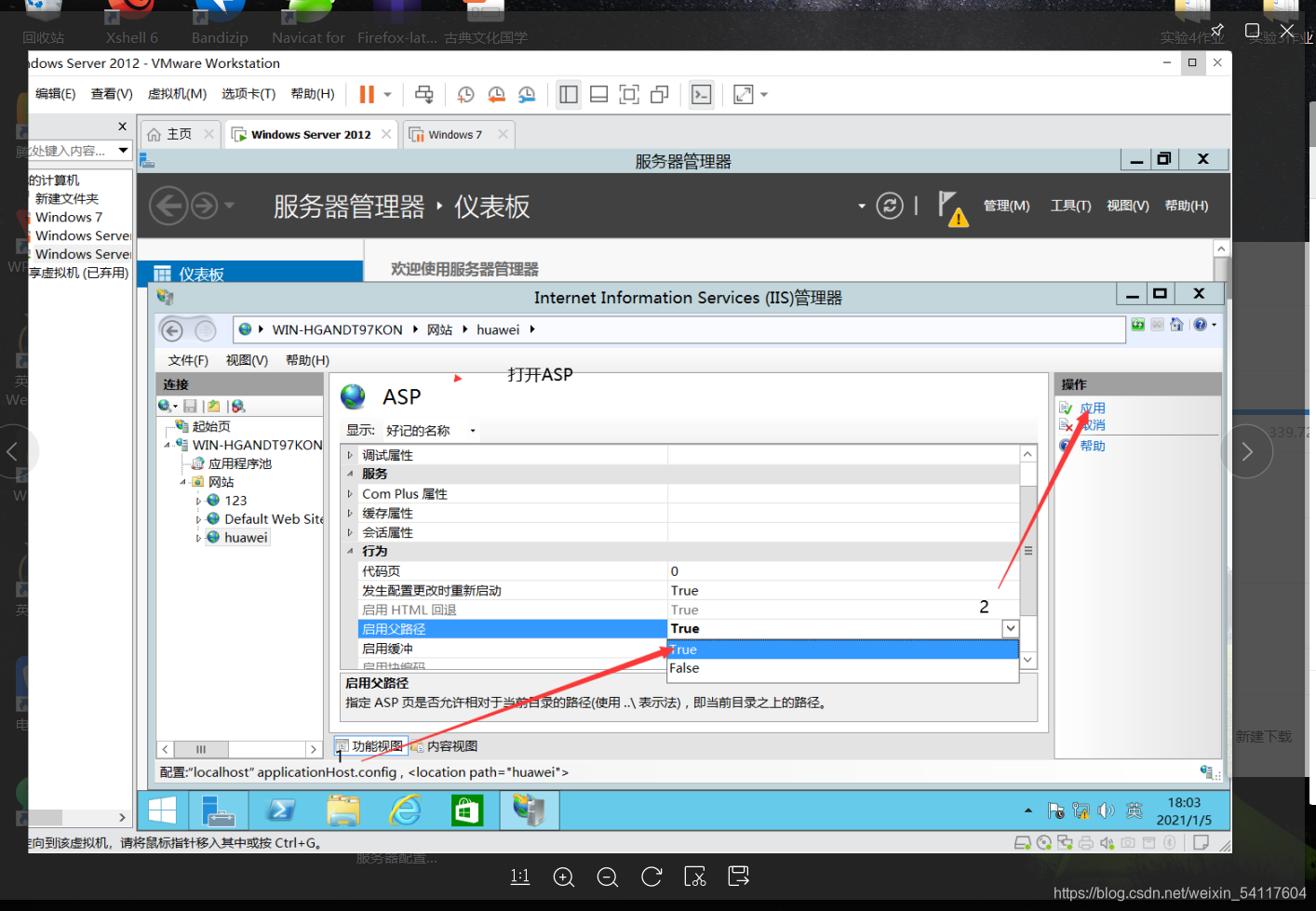This screenshot has height=911, width=1316.
Task: Click Server Manager refresh icon
Action: click(890, 206)
